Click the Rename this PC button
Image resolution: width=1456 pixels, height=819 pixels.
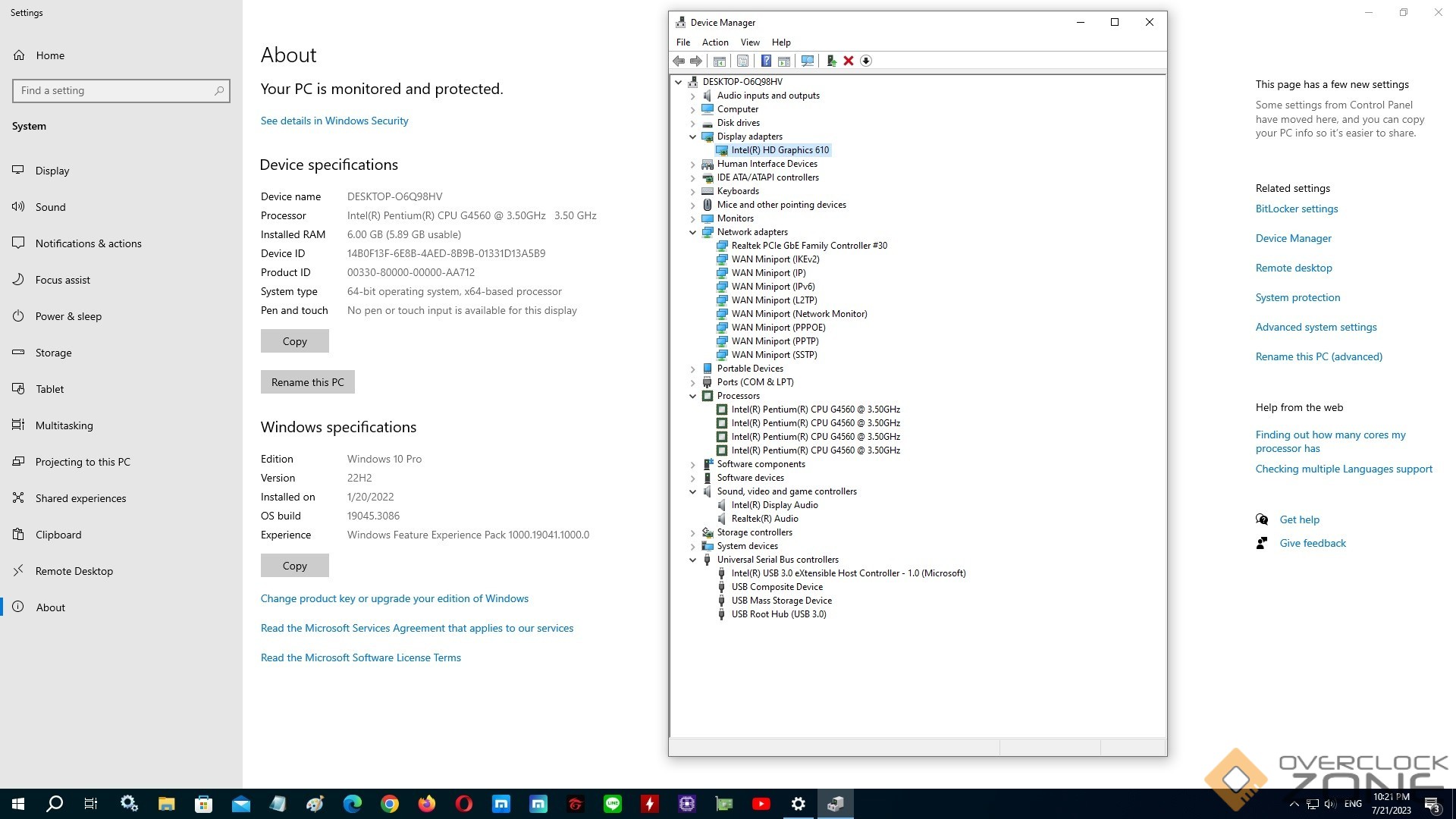pyautogui.click(x=308, y=382)
